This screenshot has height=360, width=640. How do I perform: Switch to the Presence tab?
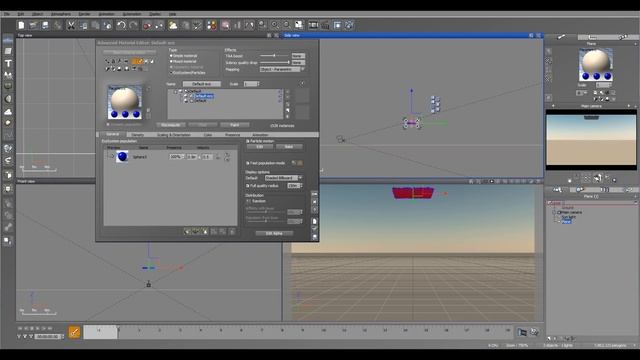point(232,135)
